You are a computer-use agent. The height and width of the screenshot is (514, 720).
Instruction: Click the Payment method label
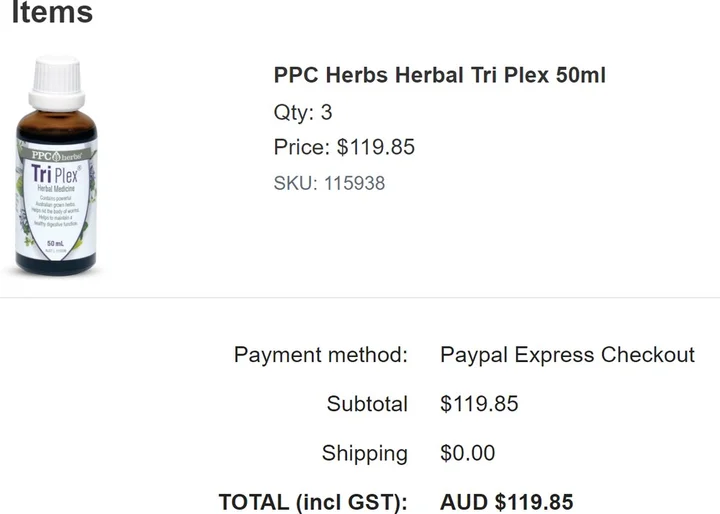[320, 355]
